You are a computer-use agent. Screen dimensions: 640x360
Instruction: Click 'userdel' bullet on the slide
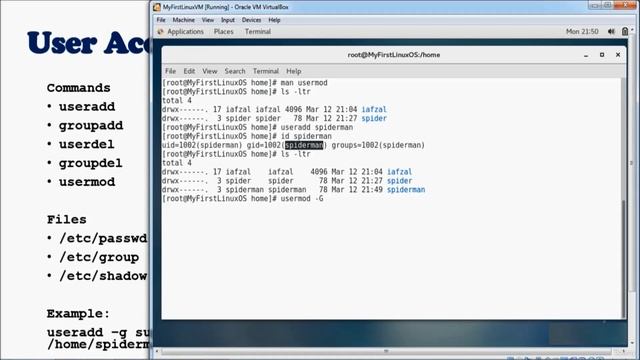coord(87,144)
